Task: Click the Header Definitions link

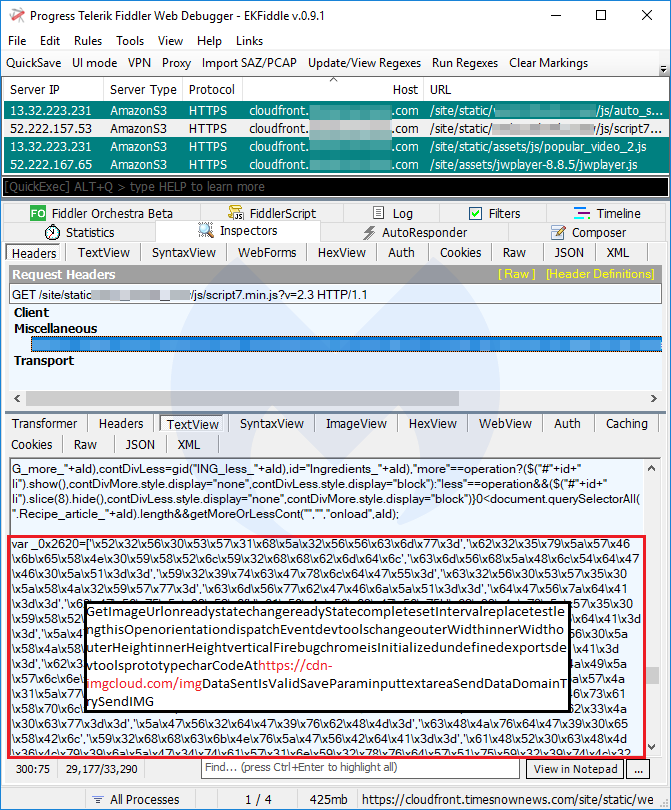Action: [600, 274]
